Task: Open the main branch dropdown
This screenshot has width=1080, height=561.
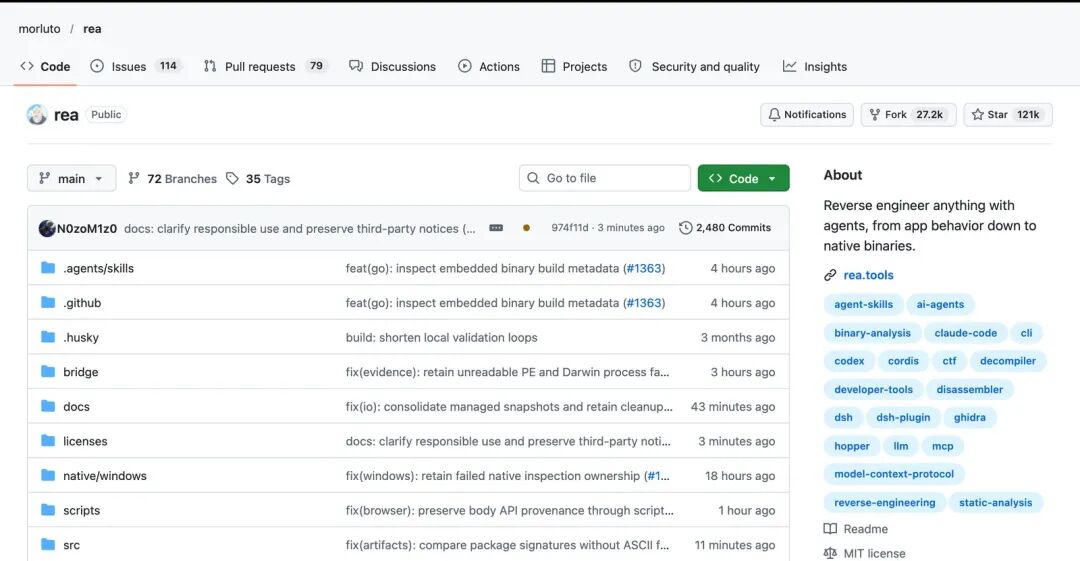Action: point(72,178)
